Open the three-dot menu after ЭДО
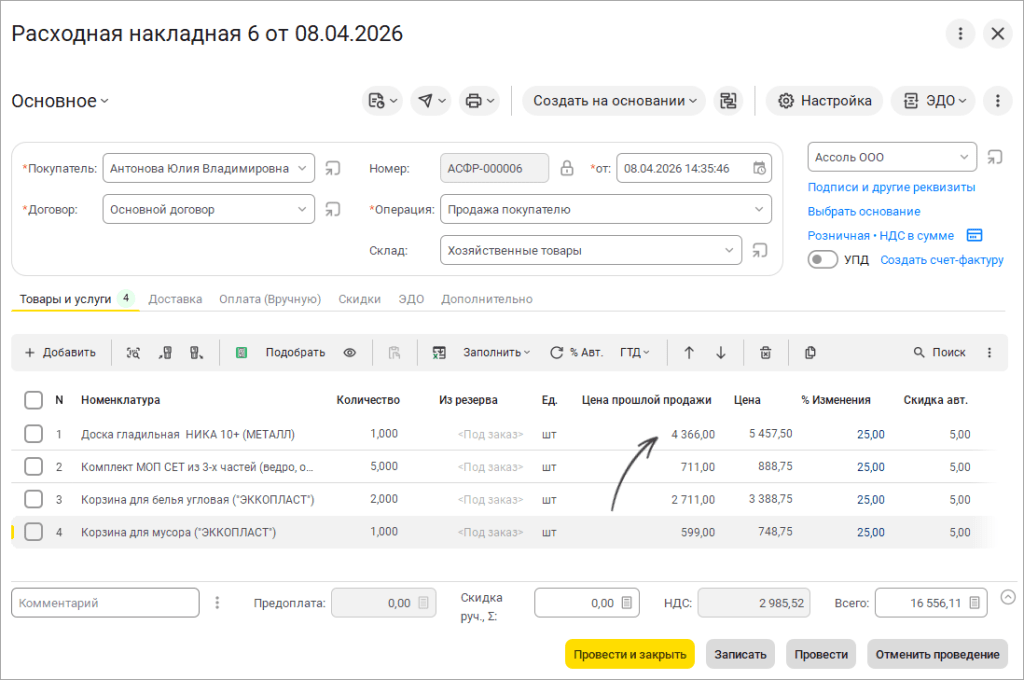This screenshot has width=1024, height=680. pos(997,101)
